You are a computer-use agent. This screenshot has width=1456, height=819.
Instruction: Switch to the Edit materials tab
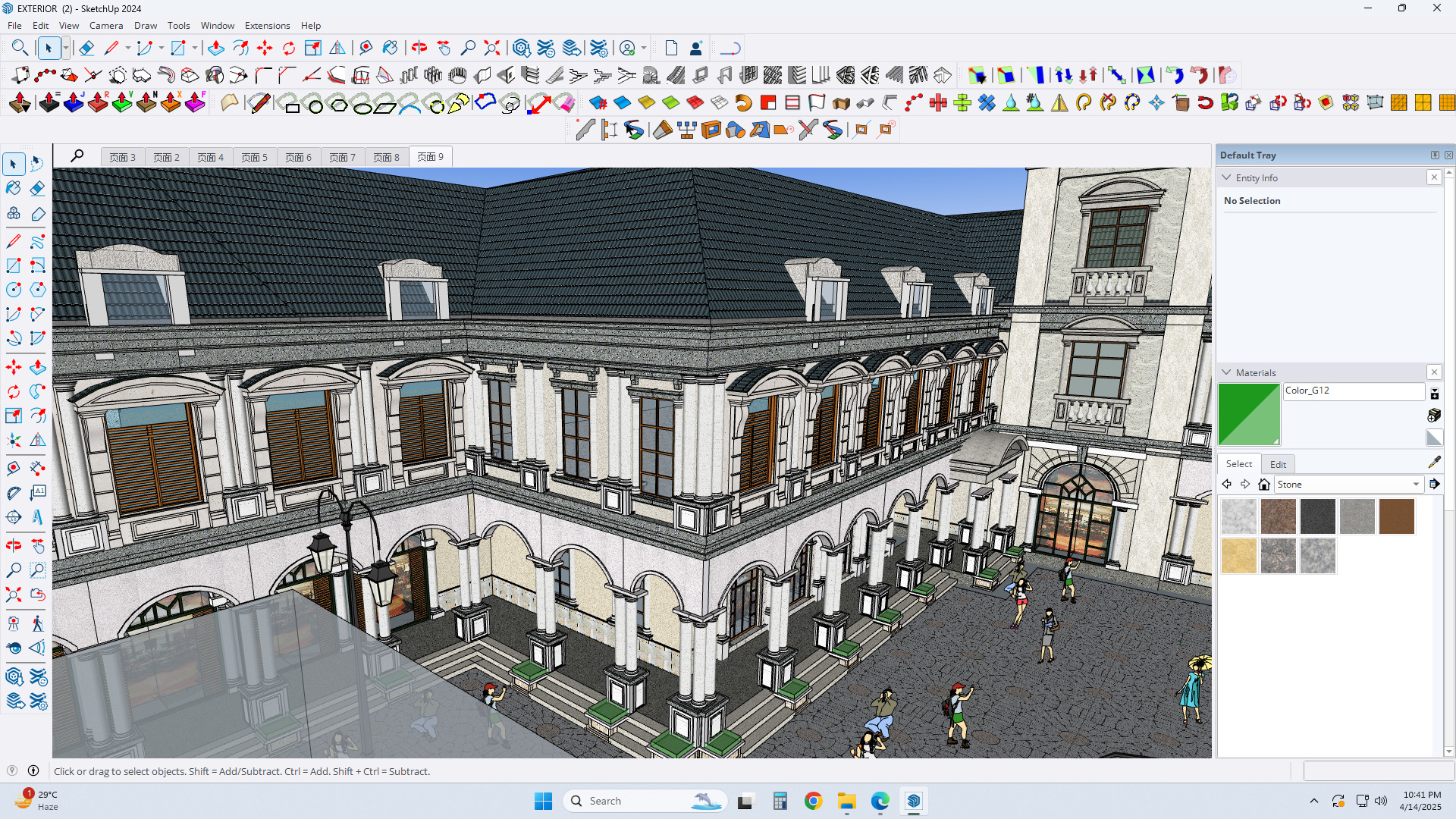tap(1278, 464)
